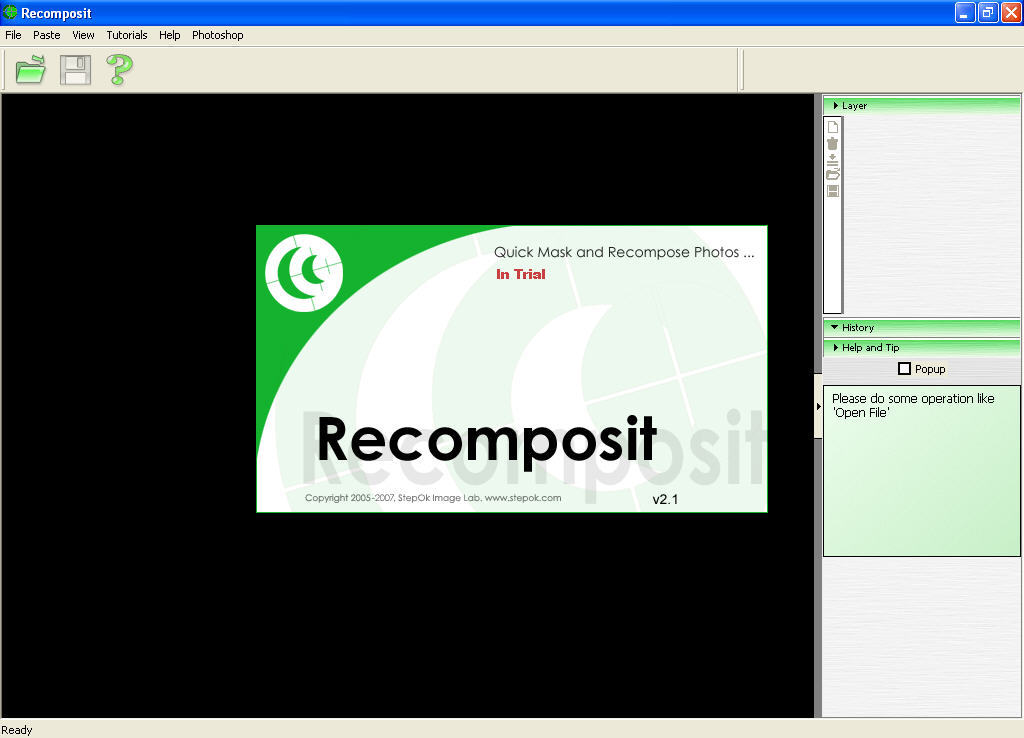This screenshot has width=1024, height=738.
Task: Create a new layer with the blank page icon
Action: pos(833,126)
